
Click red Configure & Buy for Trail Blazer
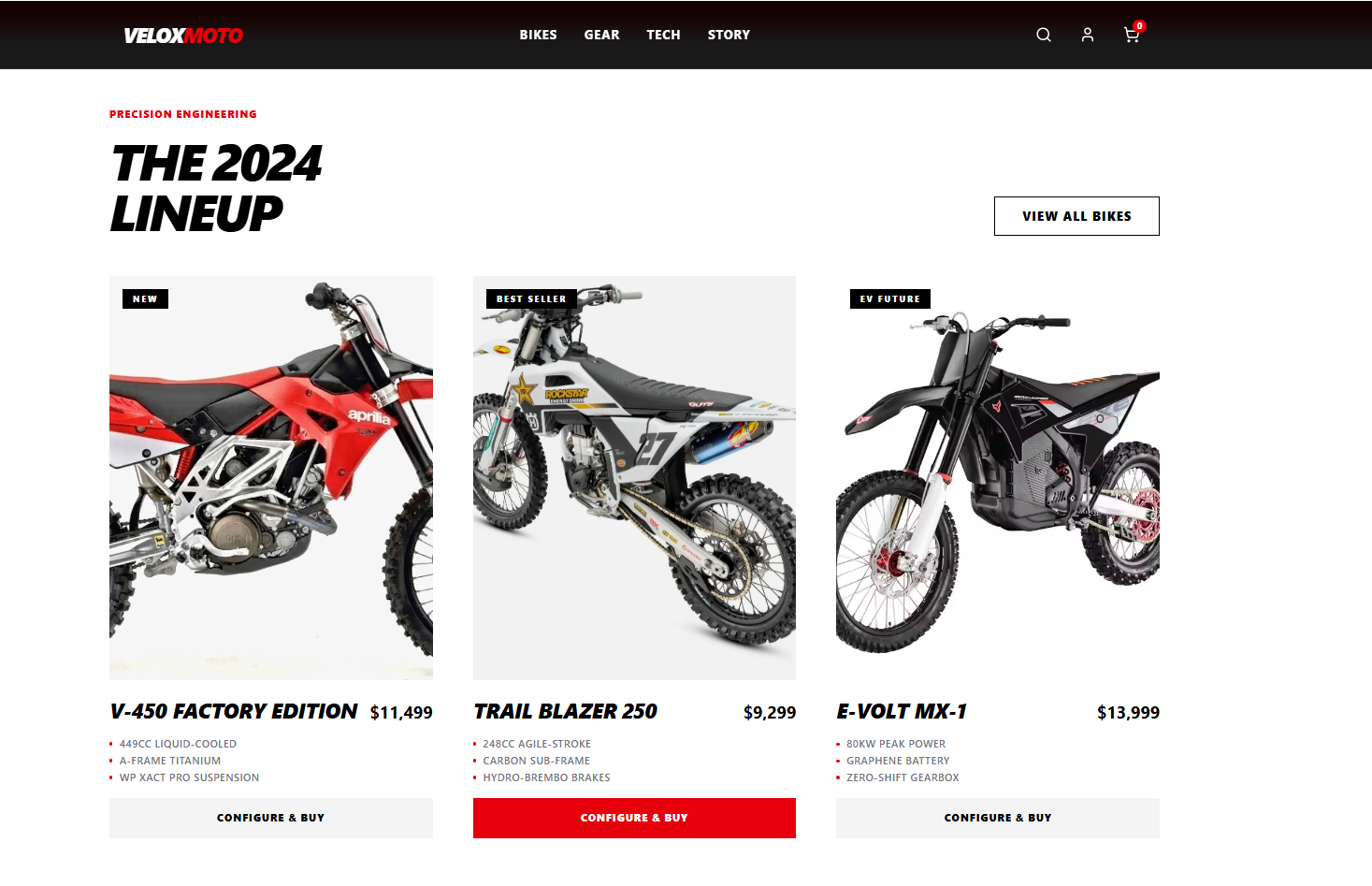point(634,818)
